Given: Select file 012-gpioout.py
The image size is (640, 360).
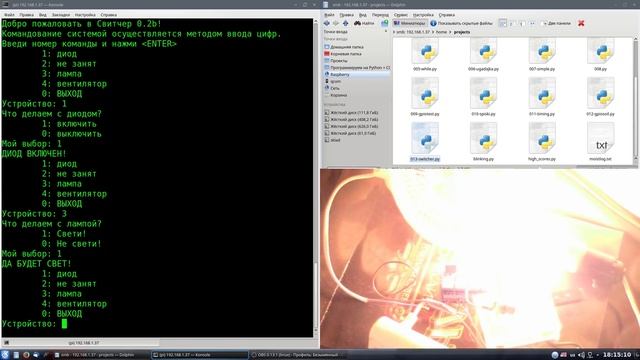Looking at the screenshot, I should 600,97.
